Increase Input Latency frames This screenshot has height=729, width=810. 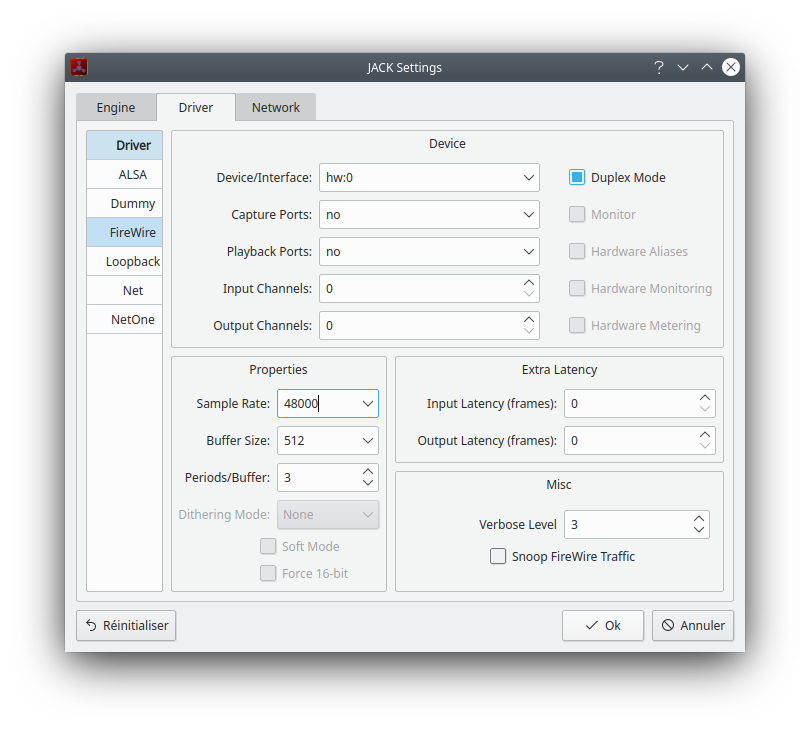(705, 398)
